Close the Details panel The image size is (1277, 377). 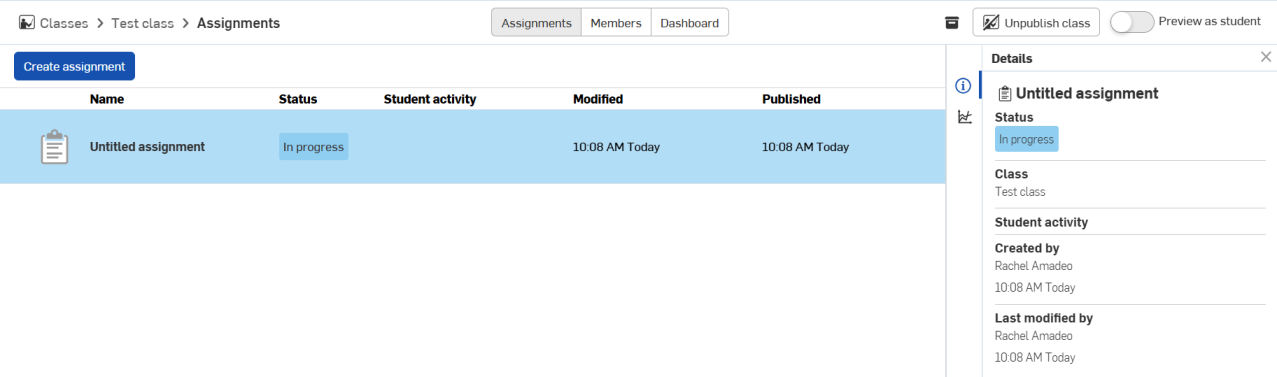click(1266, 58)
